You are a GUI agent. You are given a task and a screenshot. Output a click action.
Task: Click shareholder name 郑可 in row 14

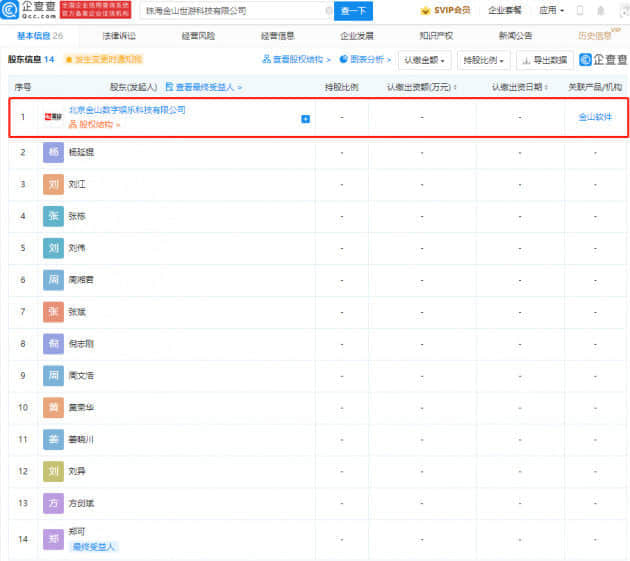pyautogui.click(x=77, y=532)
